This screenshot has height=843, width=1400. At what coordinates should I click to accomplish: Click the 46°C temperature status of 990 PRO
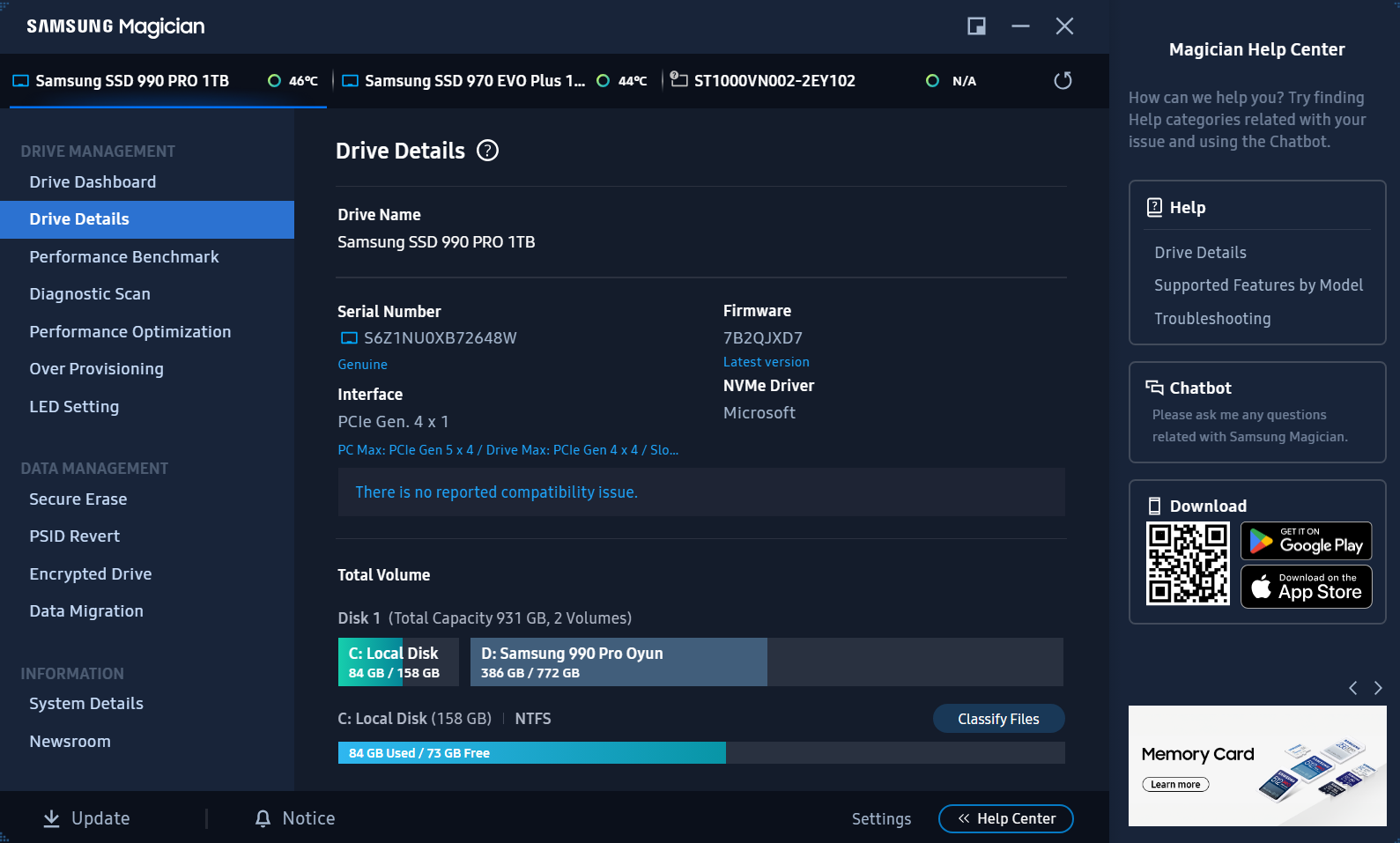293,81
